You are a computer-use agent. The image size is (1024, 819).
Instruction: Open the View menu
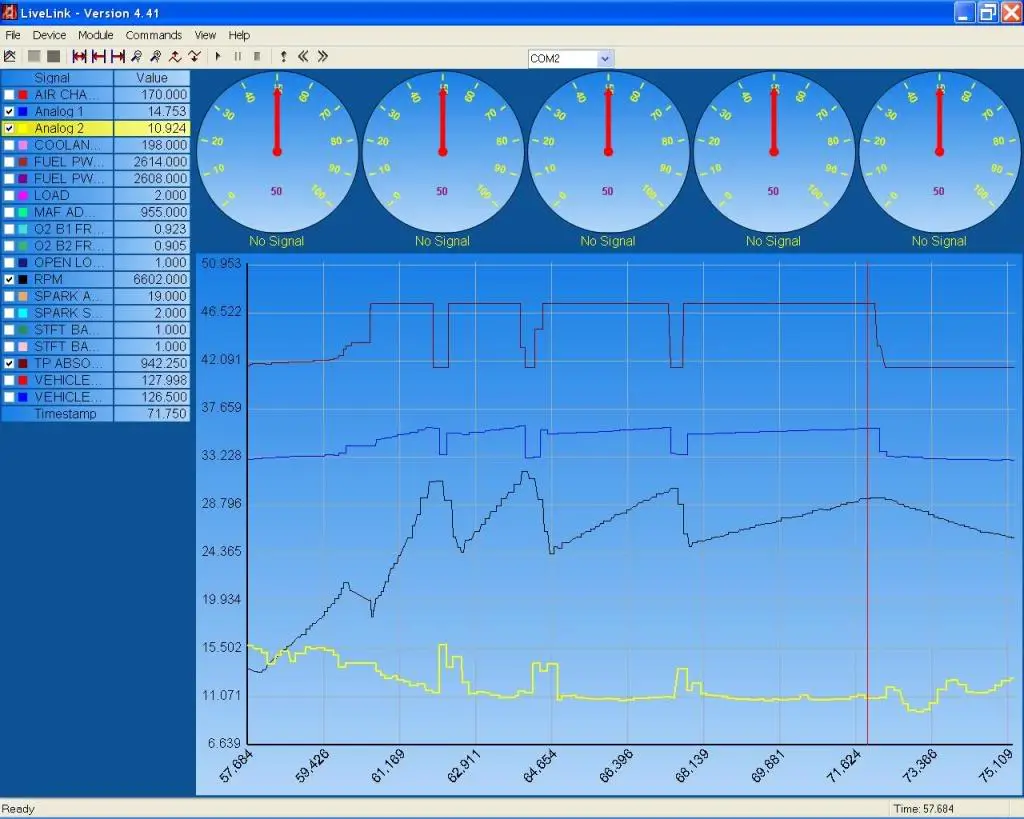pos(205,35)
